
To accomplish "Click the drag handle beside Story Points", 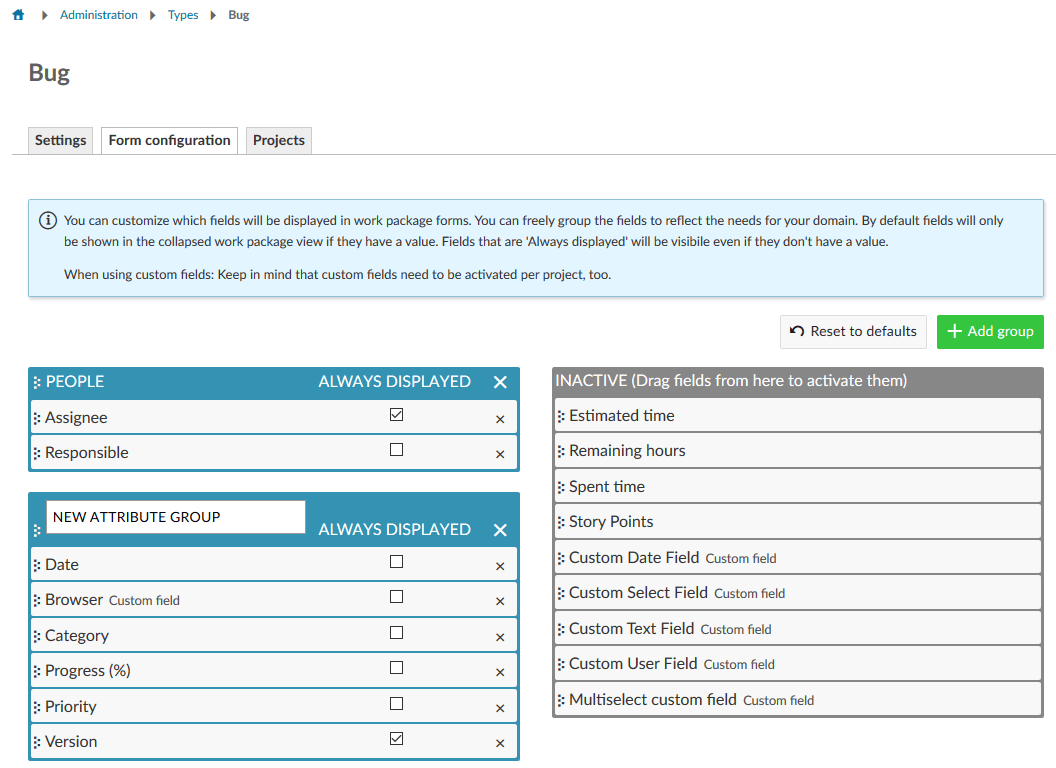I will 563,521.
